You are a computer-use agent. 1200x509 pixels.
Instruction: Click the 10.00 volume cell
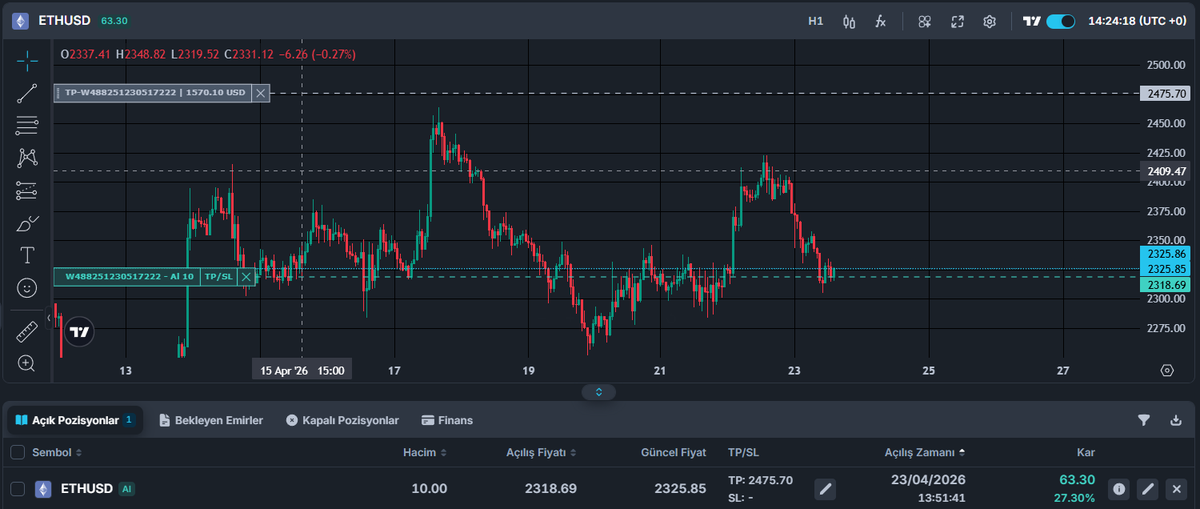tap(429, 489)
